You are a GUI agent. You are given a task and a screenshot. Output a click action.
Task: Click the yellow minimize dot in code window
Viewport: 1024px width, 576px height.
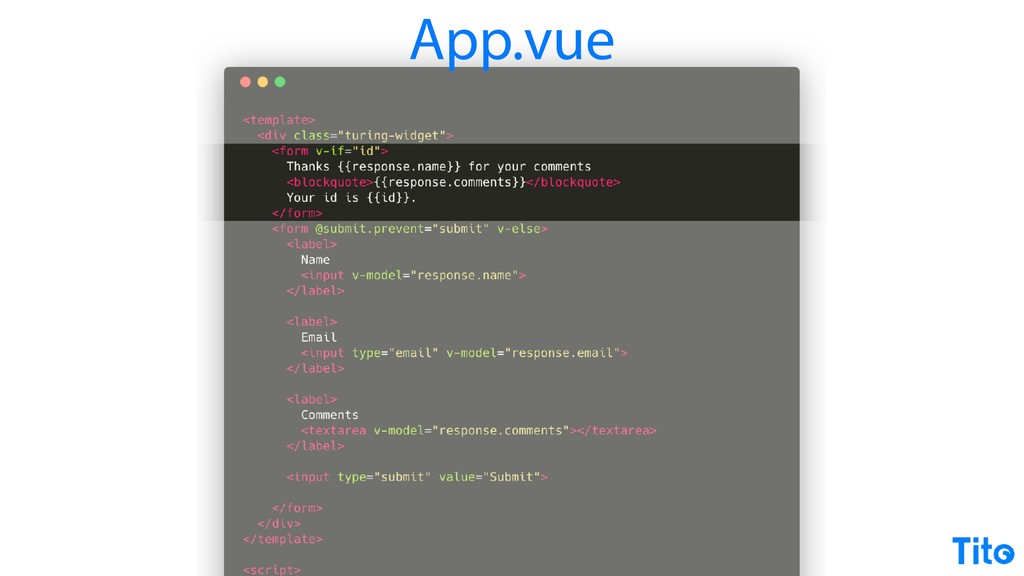pos(263,82)
